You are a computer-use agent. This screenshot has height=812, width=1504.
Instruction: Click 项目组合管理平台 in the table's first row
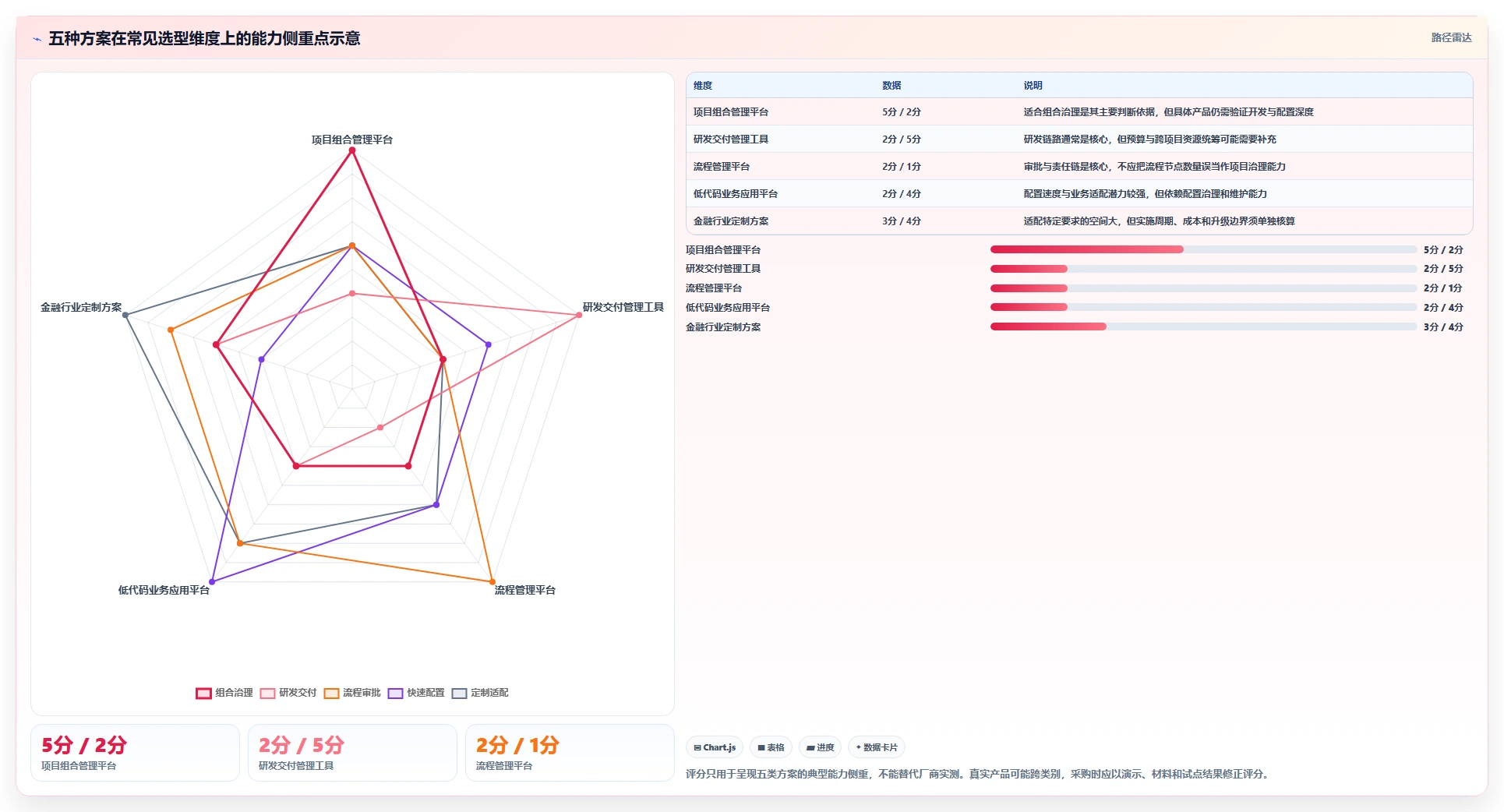point(731,112)
